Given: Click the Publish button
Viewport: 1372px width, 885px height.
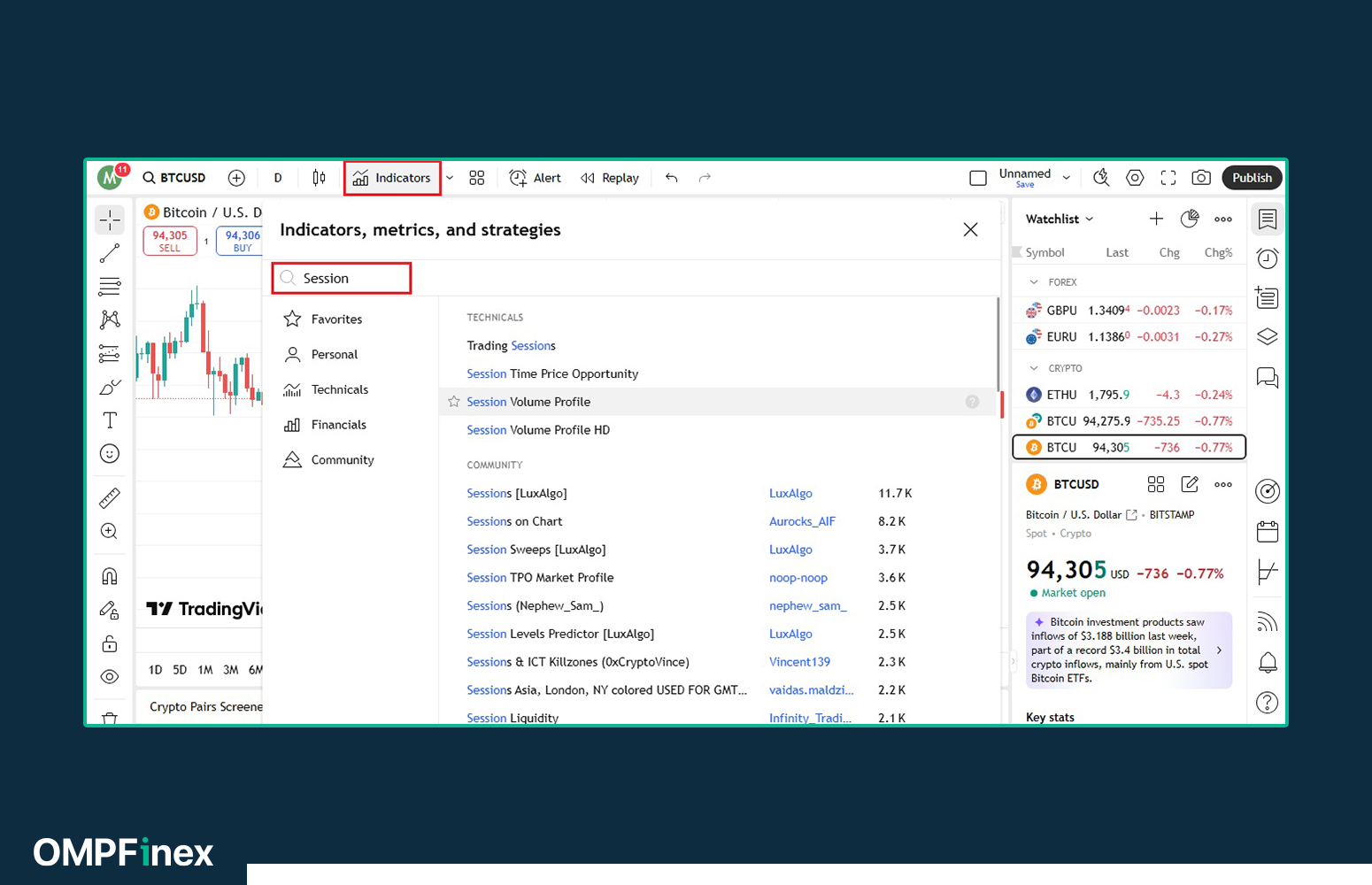Looking at the screenshot, I should (x=1252, y=178).
